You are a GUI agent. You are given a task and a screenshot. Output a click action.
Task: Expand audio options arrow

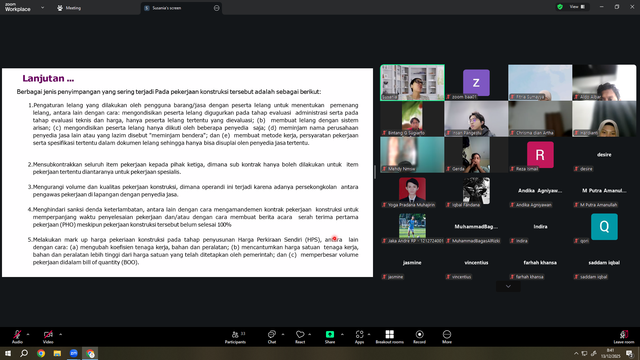click(28, 334)
